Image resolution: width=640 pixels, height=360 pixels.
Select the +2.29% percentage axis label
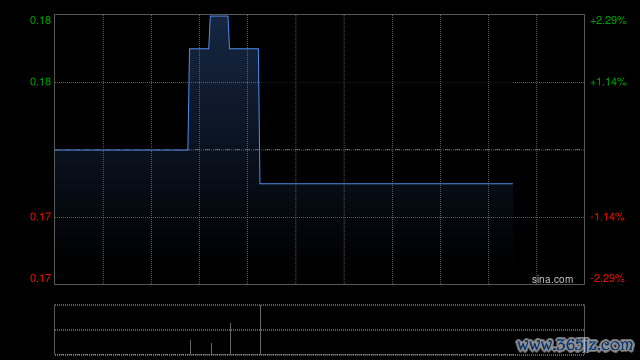[608, 20]
